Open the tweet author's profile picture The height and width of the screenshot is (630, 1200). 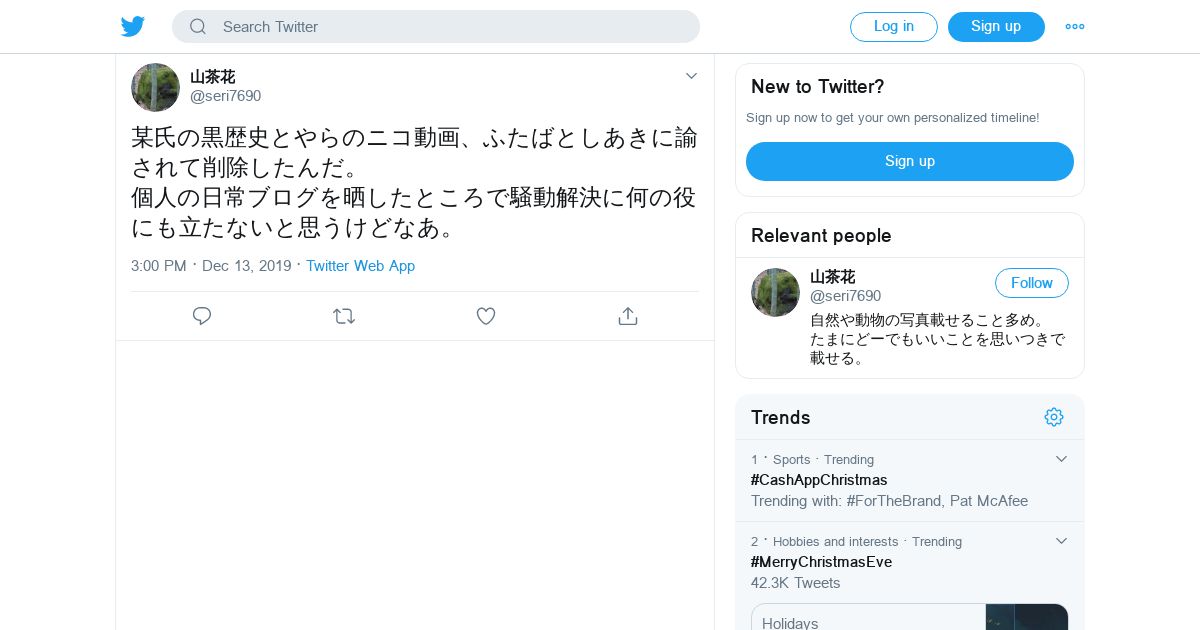155,87
